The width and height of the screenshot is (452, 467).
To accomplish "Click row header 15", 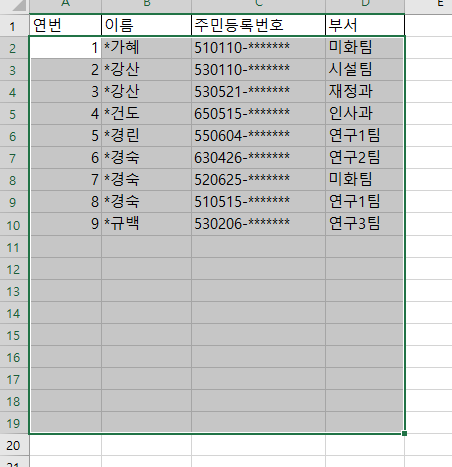I will 14,334.
